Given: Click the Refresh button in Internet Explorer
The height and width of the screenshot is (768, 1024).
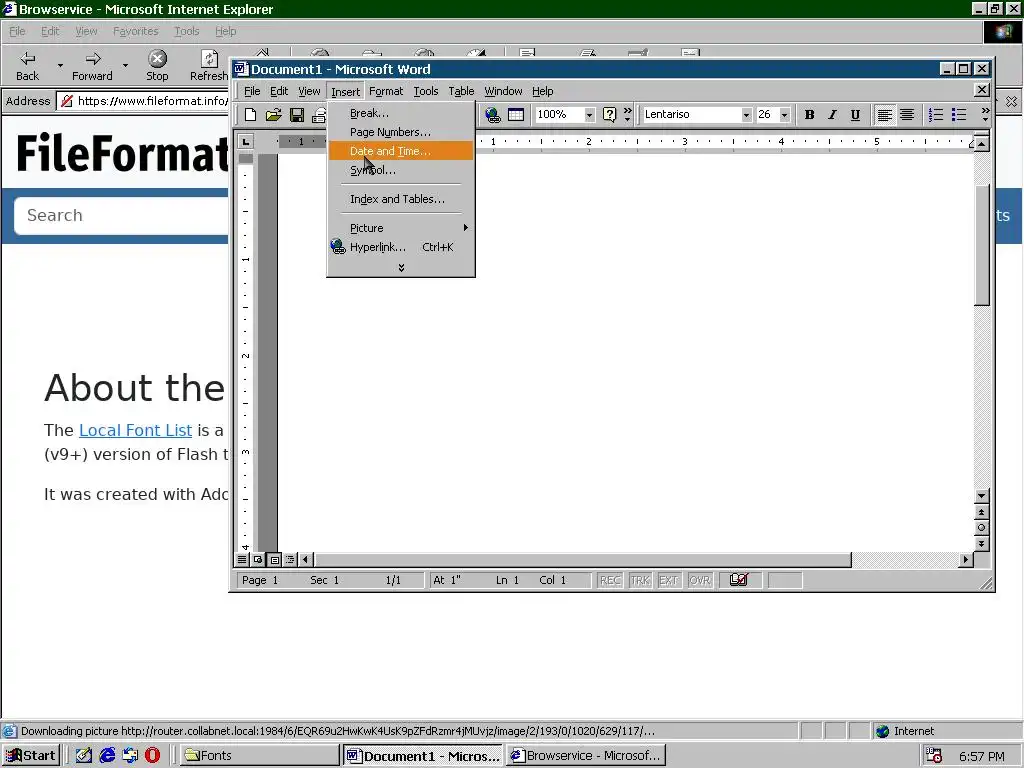Looking at the screenshot, I should (x=208, y=66).
